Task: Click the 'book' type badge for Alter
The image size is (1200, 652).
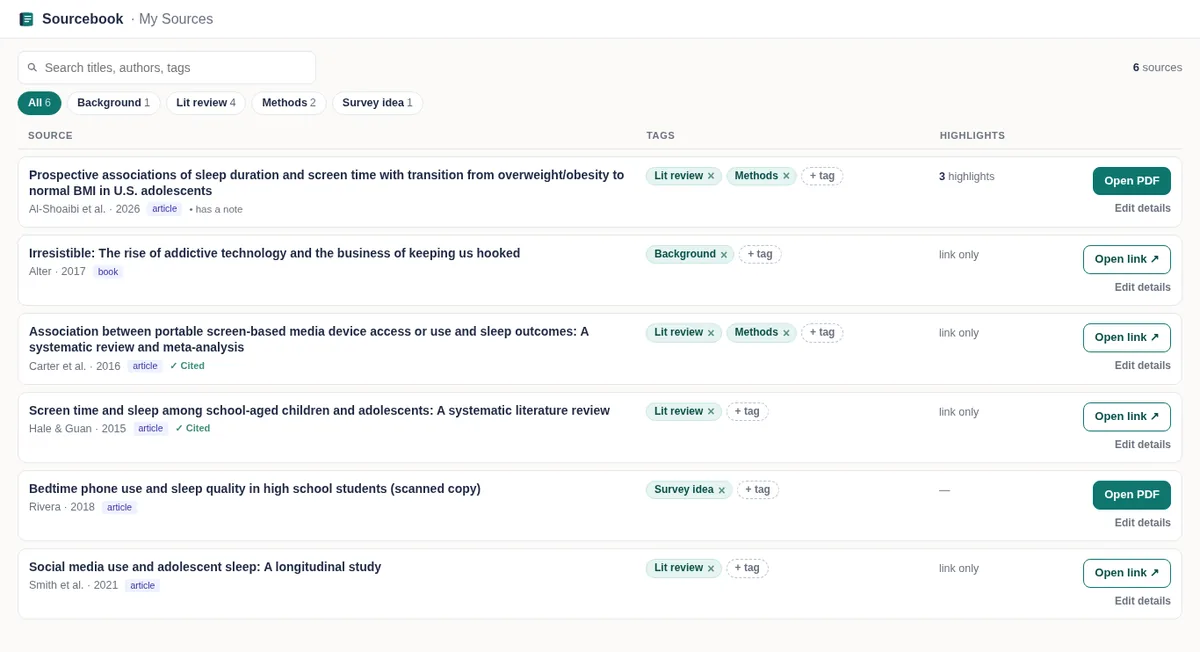Action: point(108,272)
